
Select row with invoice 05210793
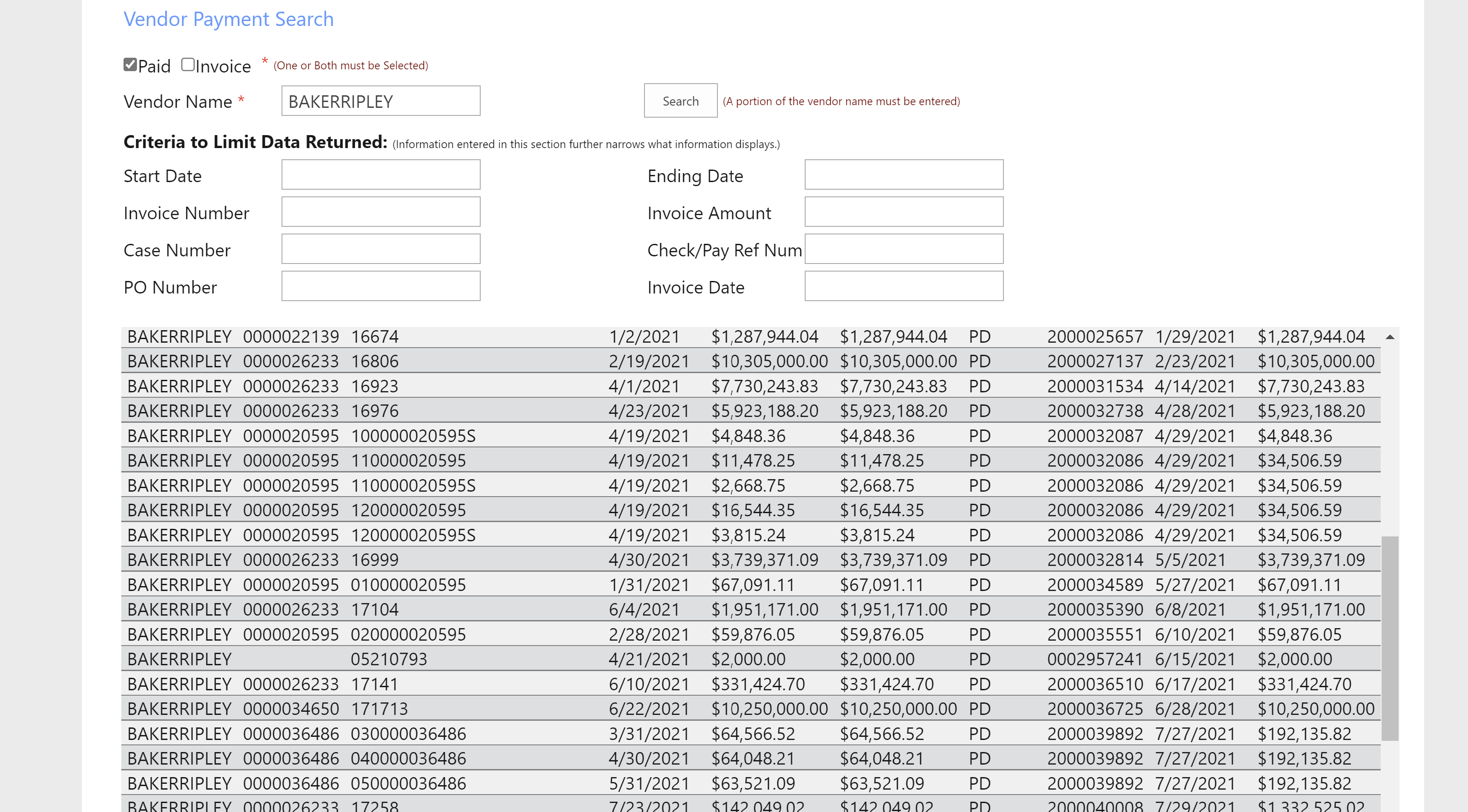388,659
